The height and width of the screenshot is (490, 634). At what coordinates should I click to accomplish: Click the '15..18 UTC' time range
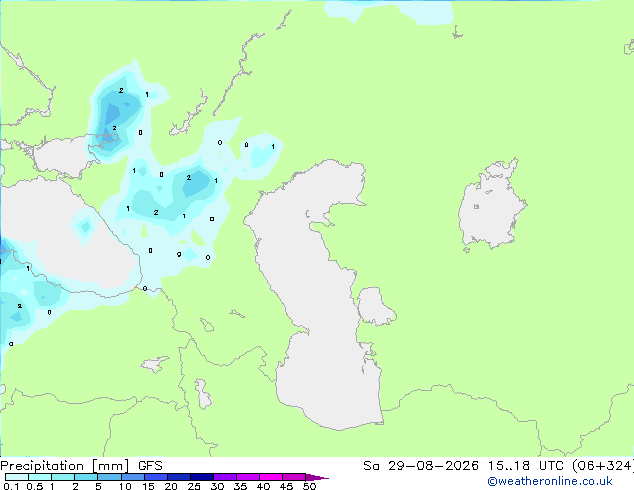[x=525, y=466]
